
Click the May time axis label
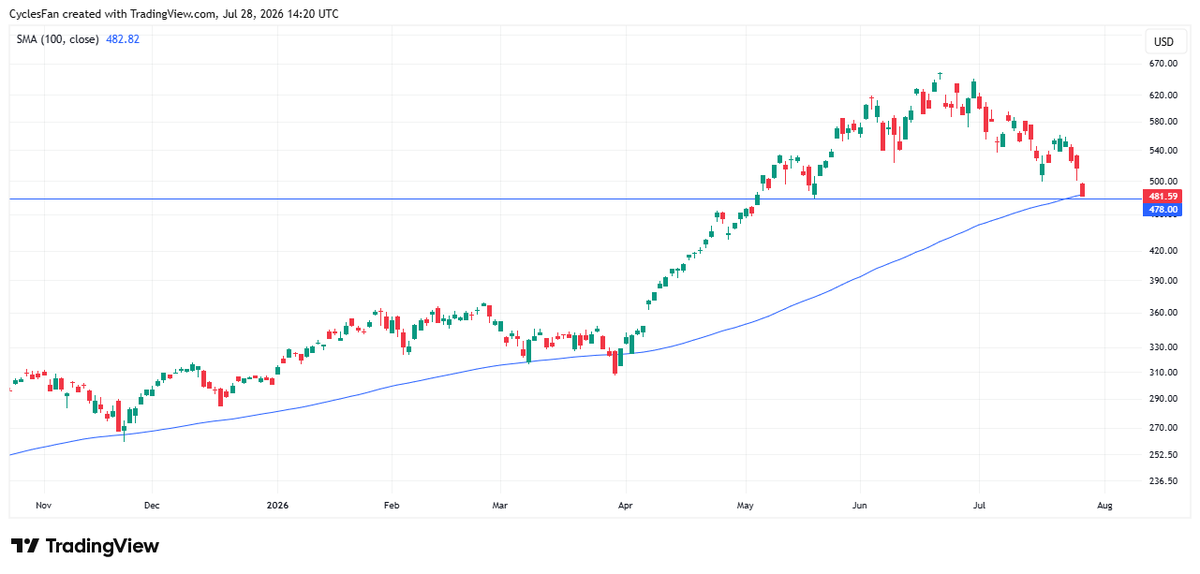743,506
